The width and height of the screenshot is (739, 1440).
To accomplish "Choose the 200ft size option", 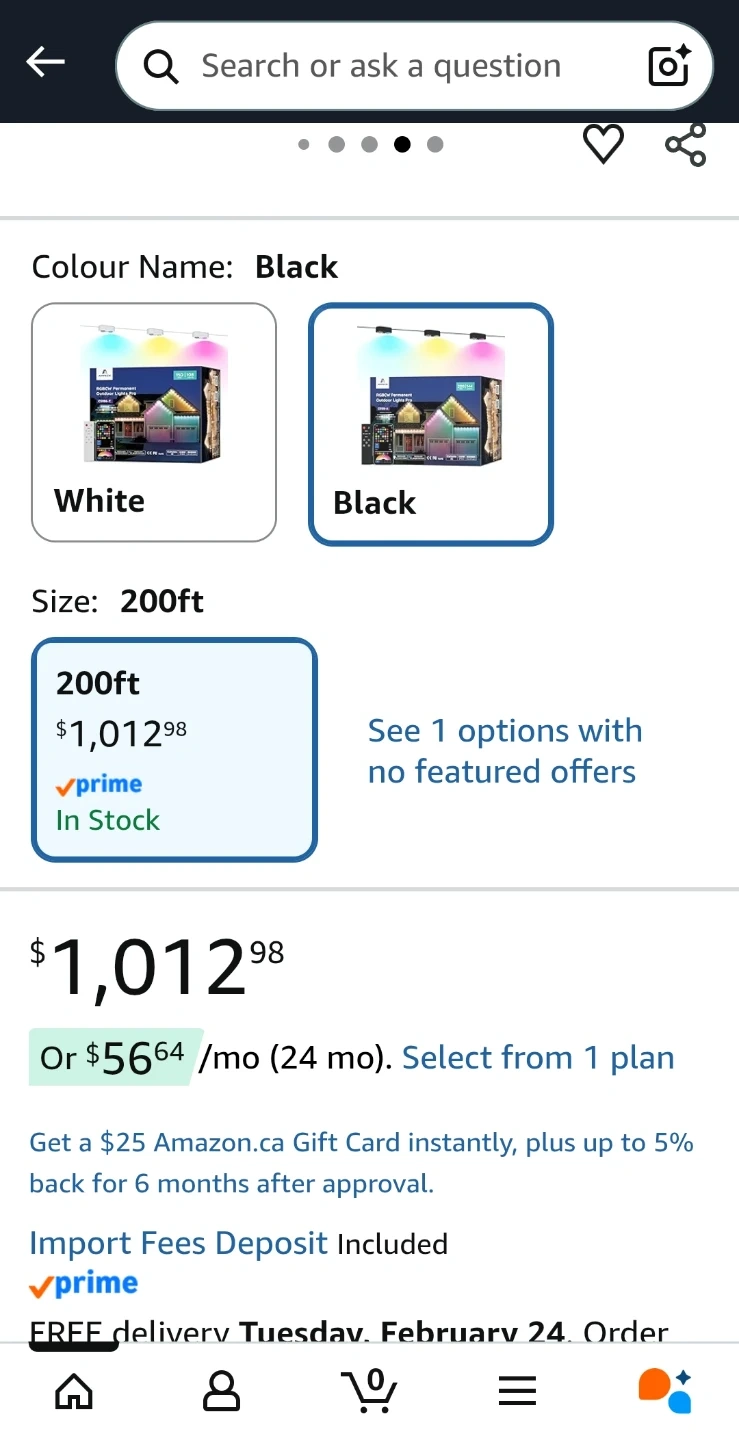I will point(174,749).
